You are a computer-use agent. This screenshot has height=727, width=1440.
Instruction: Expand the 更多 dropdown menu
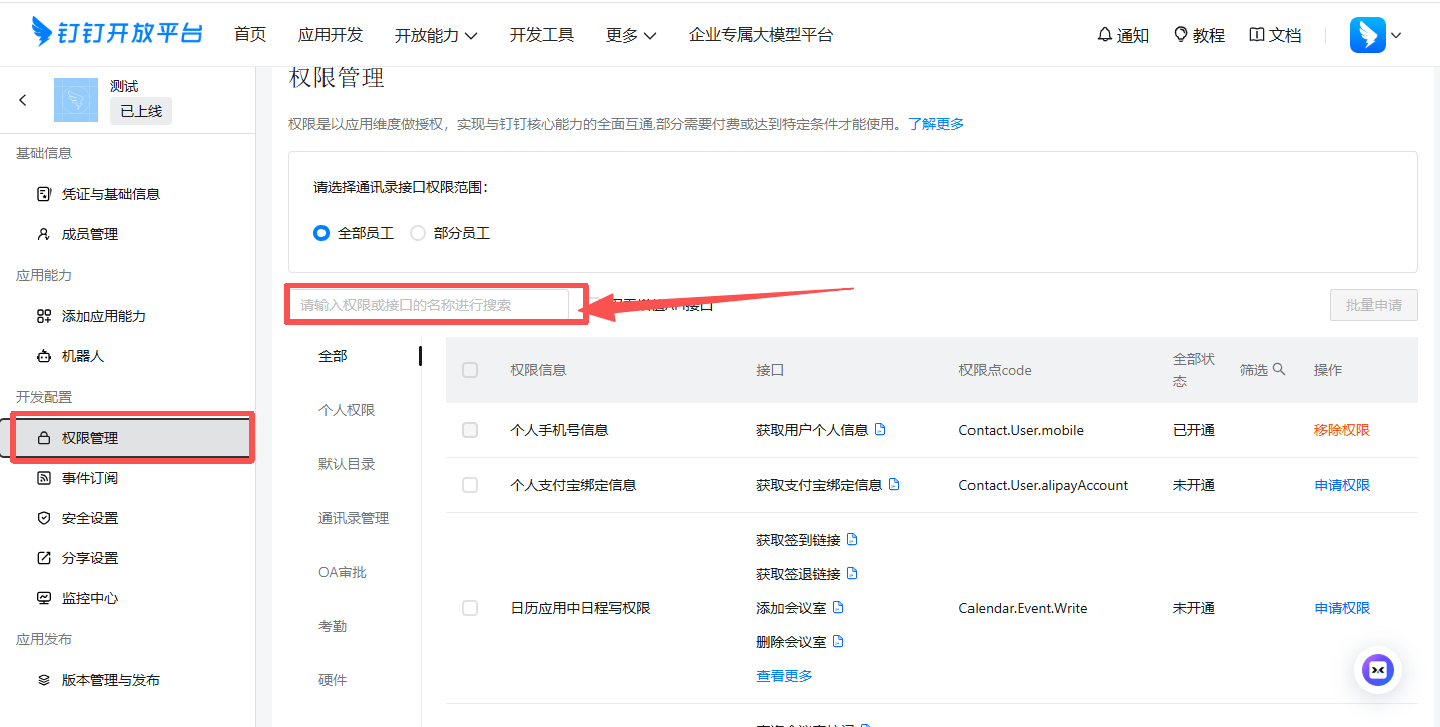pos(631,35)
